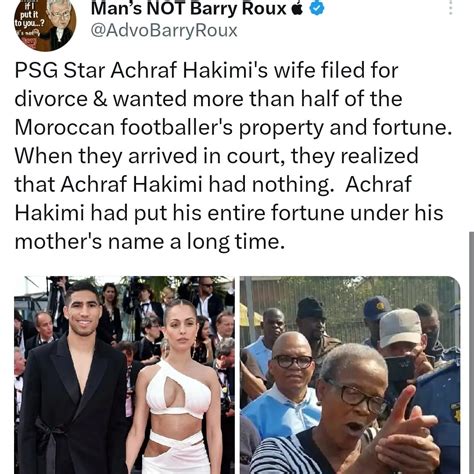Screen dimensions: 474x474
Task: Select the man in black suit in photo
Action: (74, 378)
